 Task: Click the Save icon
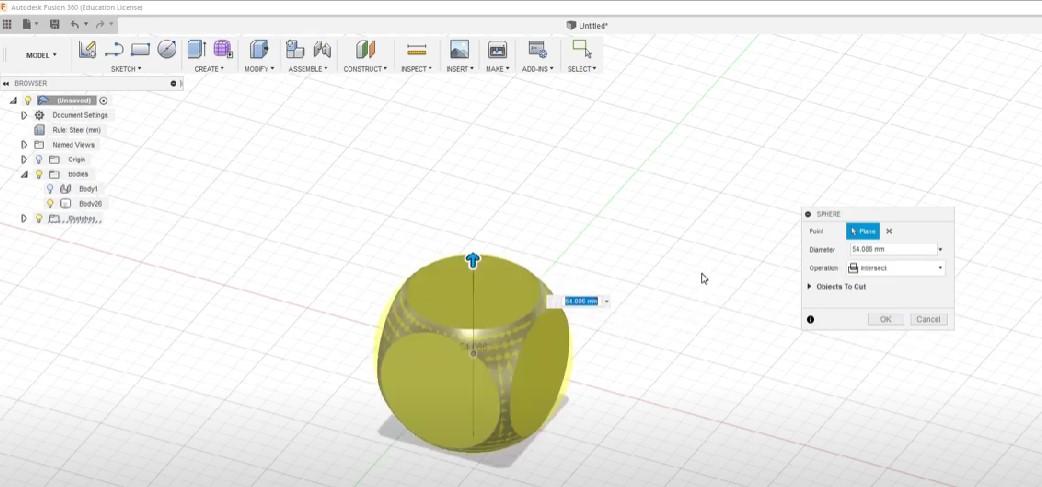click(x=54, y=25)
